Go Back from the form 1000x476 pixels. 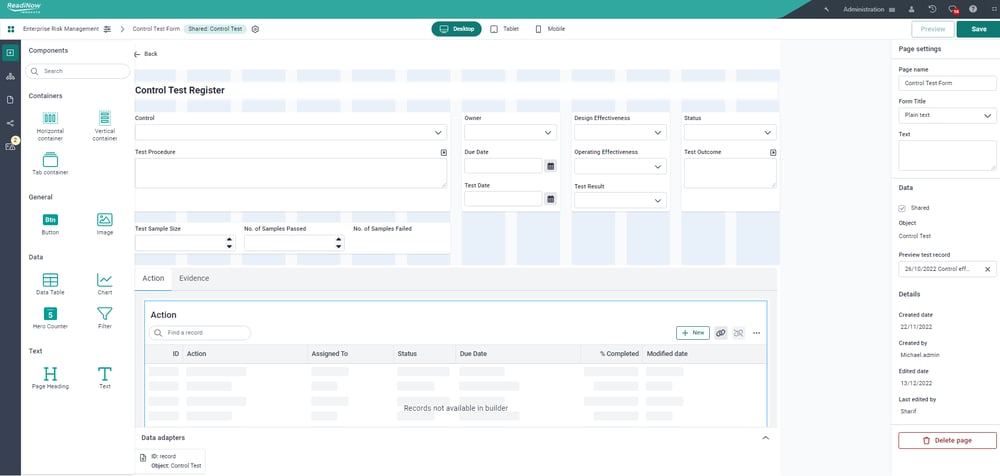coord(146,54)
